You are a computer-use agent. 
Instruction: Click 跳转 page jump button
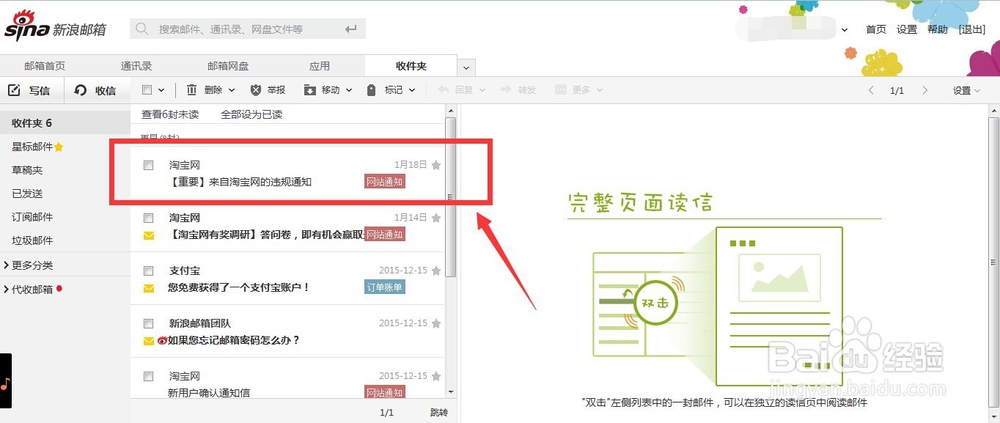pos(439,413)
